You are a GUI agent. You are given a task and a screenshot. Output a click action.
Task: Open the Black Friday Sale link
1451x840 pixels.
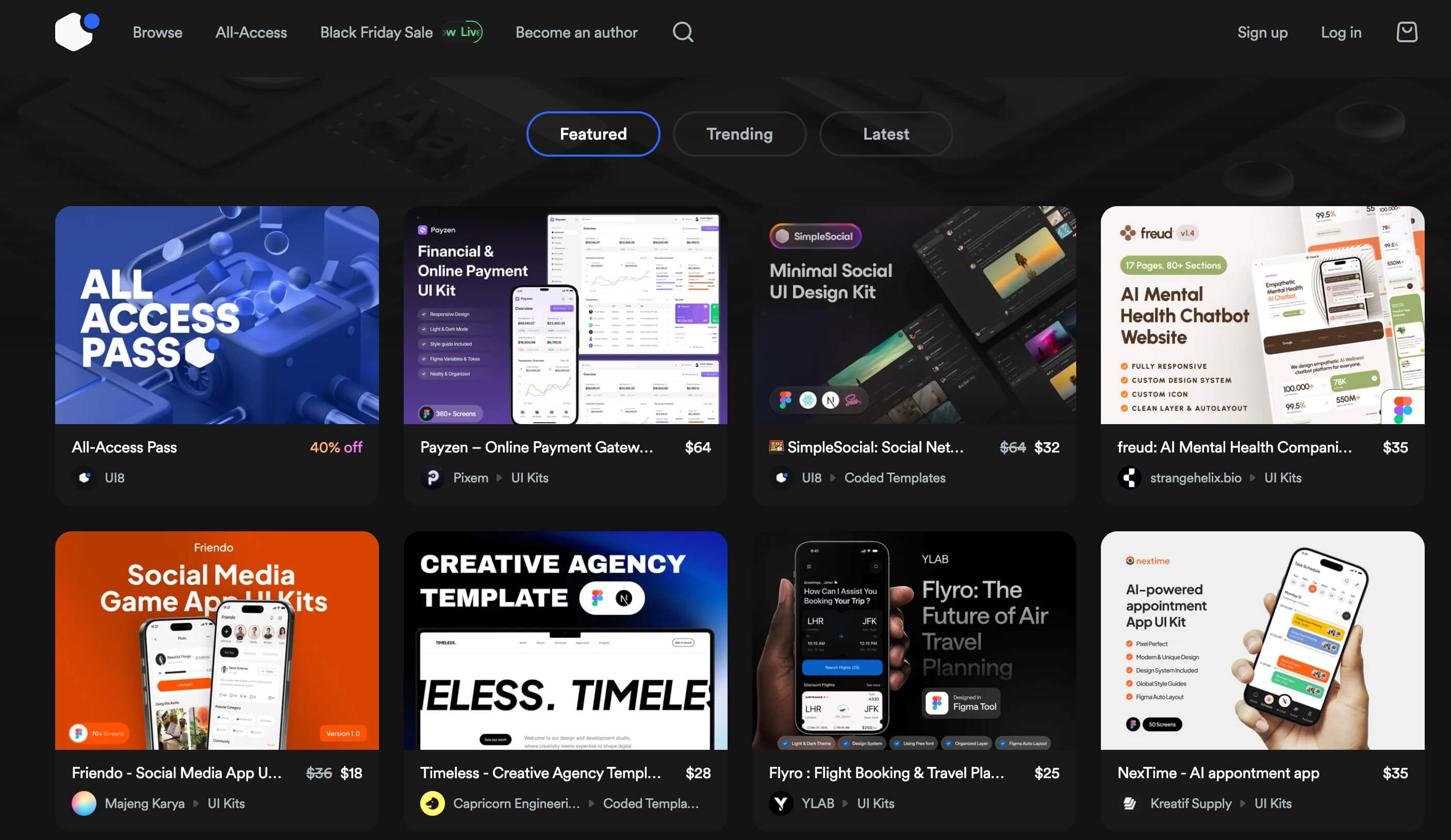(x=376, y=32)
